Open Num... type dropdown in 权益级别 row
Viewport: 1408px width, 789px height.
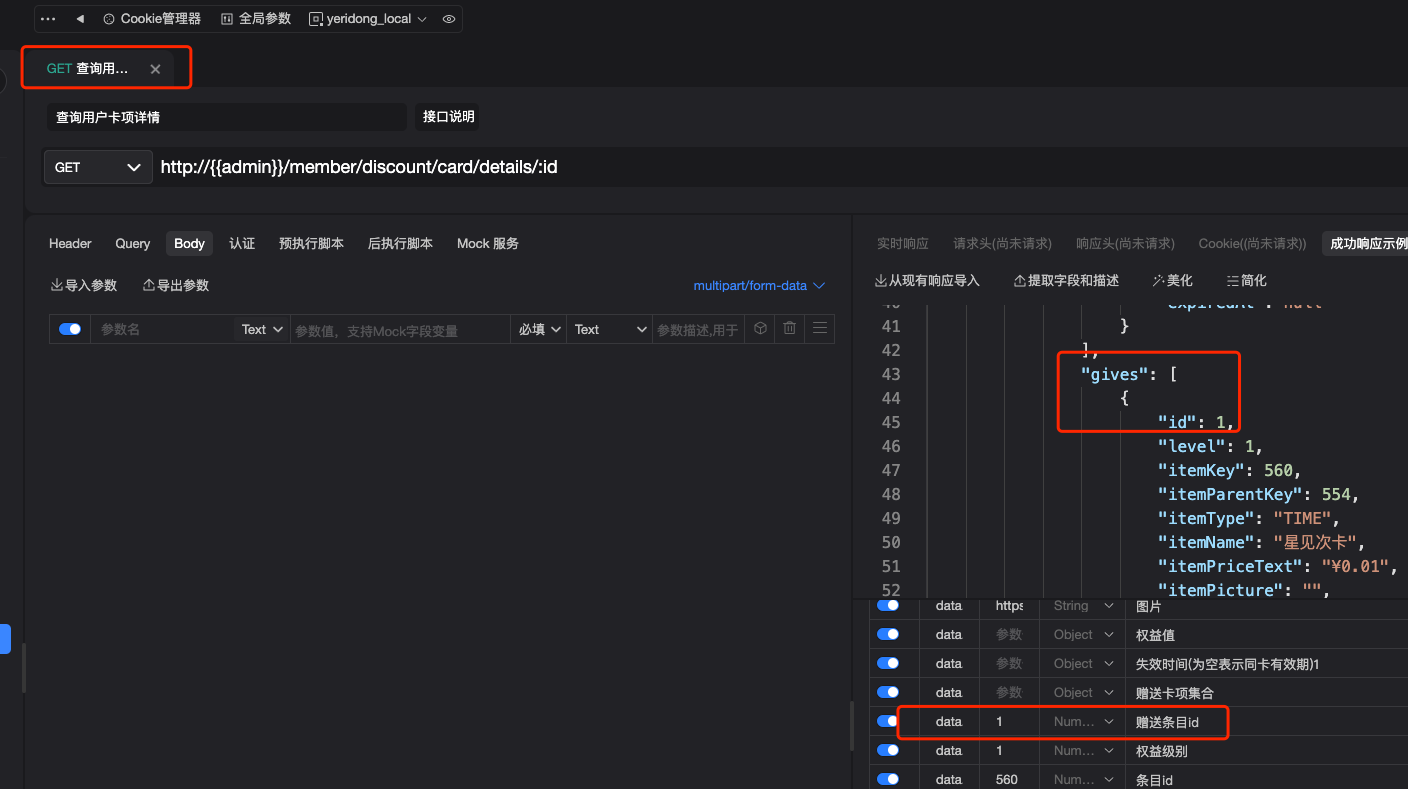1083,750
